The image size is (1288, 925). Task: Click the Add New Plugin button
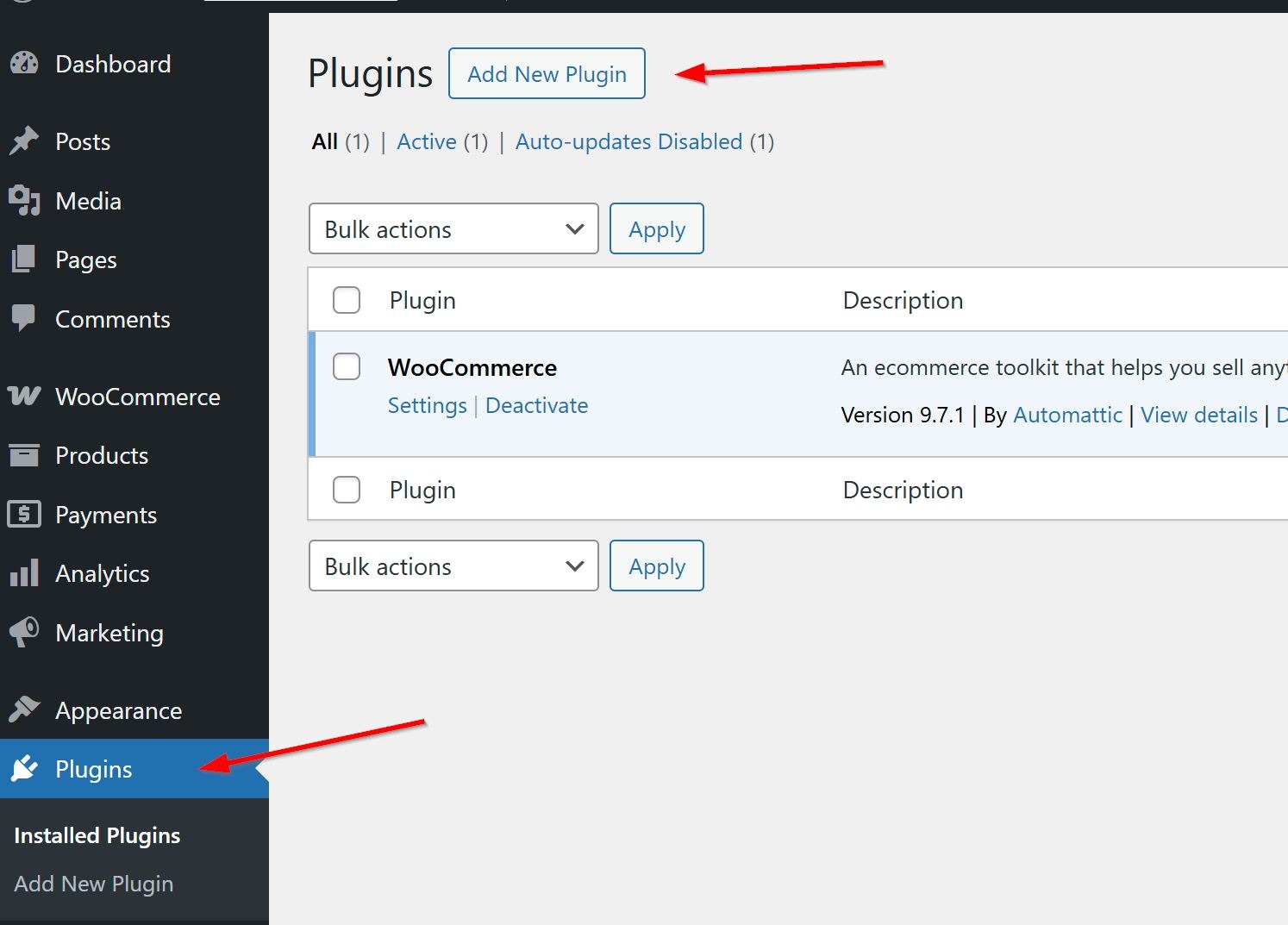[547, 73]
